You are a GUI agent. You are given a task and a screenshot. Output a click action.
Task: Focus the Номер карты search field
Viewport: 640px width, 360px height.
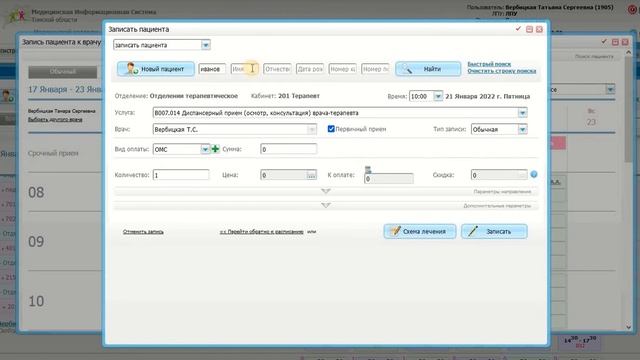343,69
